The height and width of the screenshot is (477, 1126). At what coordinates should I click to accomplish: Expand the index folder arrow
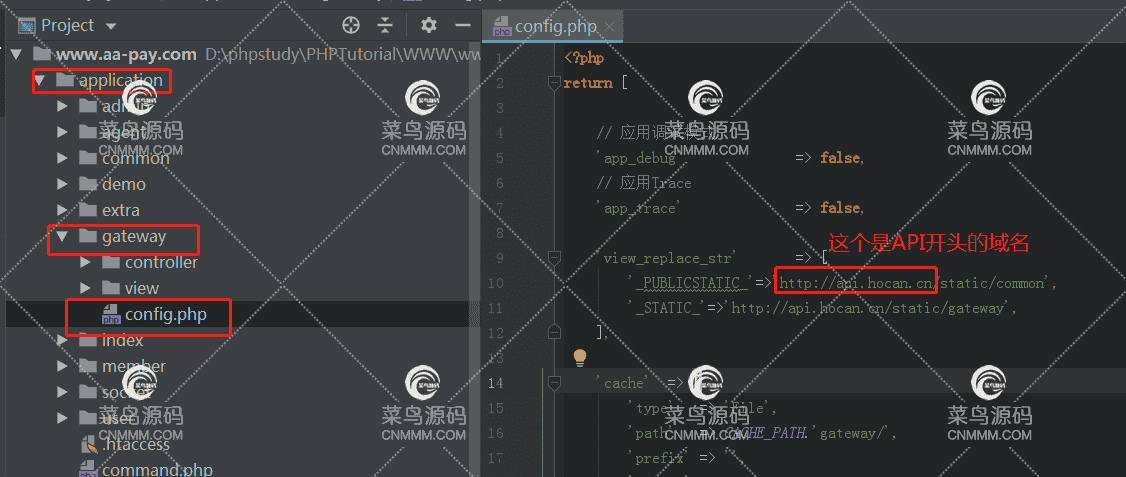[62, 340]
